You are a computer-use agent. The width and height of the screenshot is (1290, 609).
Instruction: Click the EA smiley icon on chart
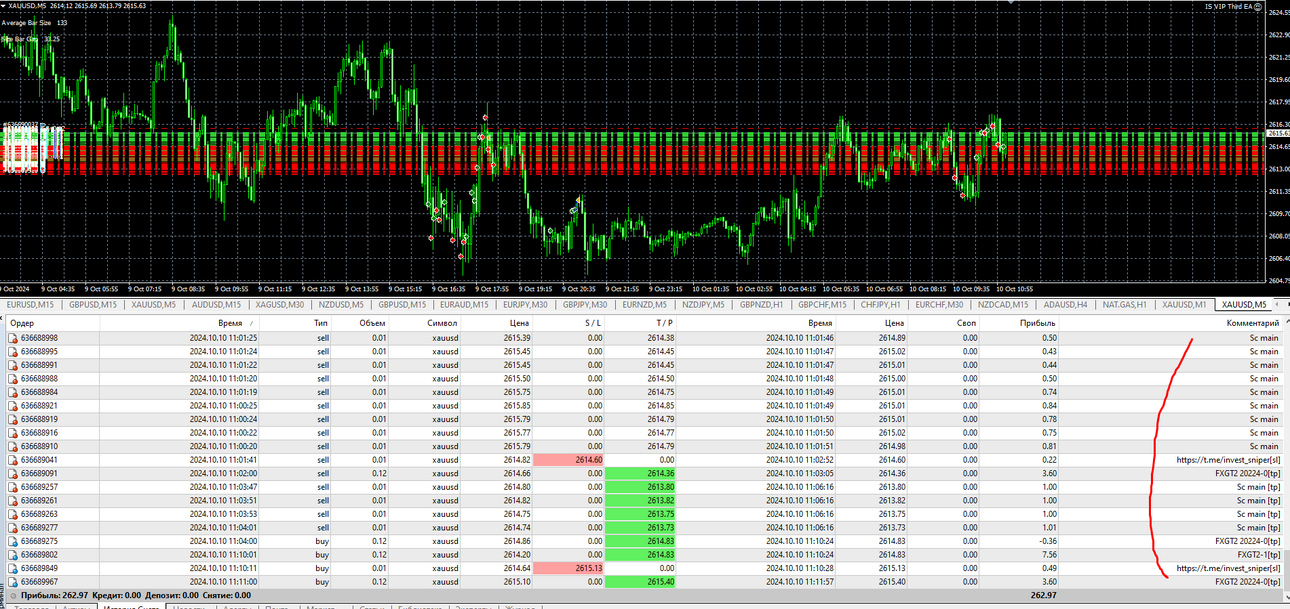pyautogui.click(x=1259, y=6)
